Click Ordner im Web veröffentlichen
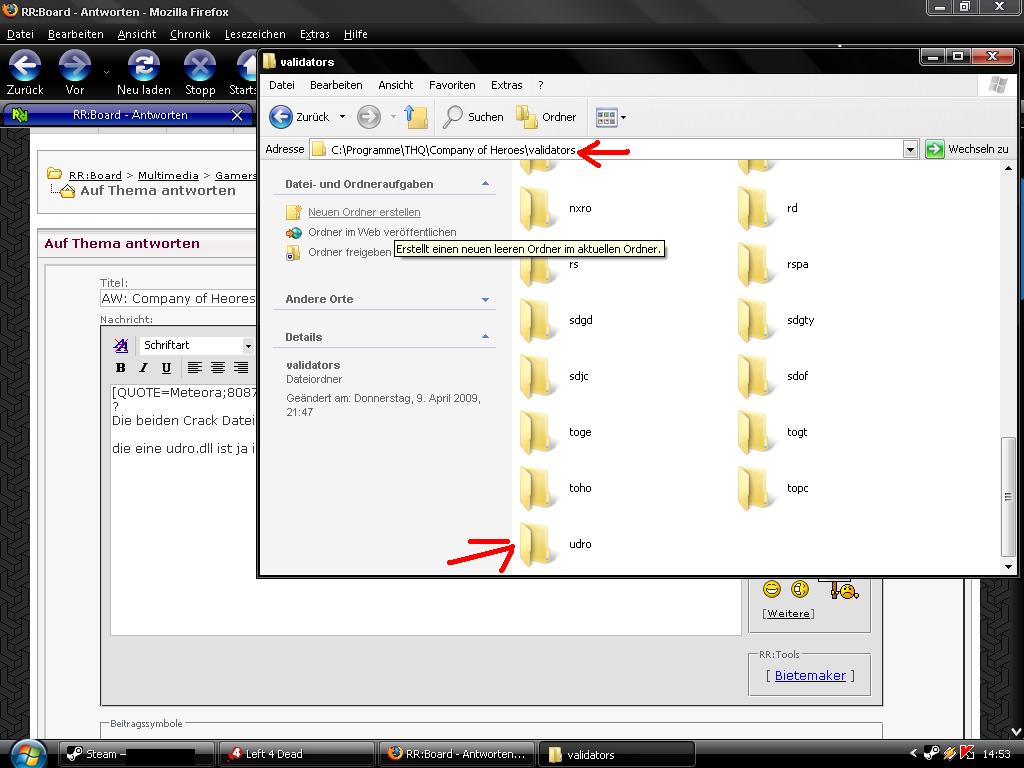 coord(382,232)
